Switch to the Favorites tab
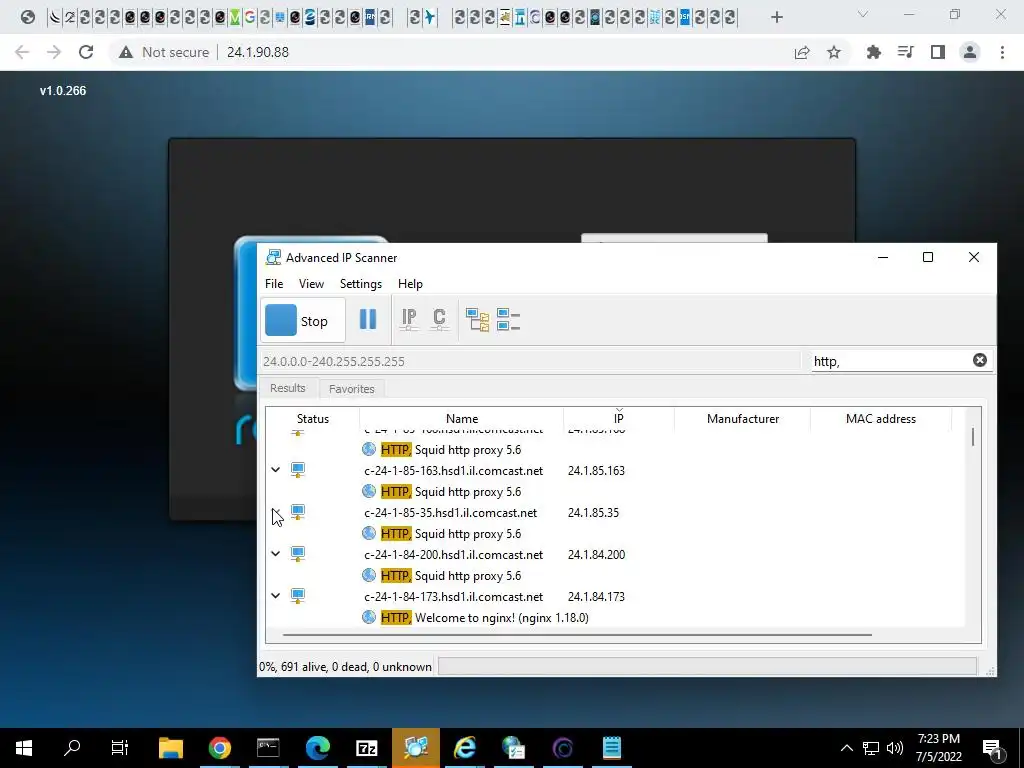 351,389
